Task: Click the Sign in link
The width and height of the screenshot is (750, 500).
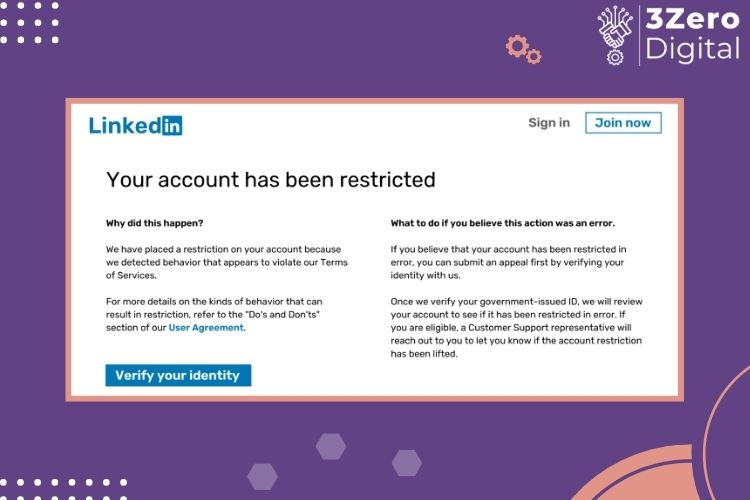Action: [549, 123]
